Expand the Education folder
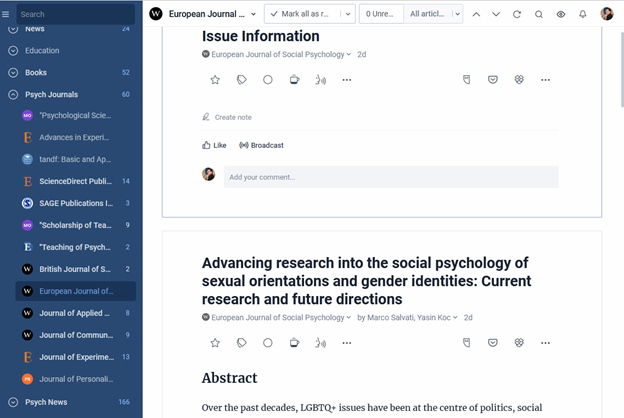The image size is (624, 418). point(13,51)
